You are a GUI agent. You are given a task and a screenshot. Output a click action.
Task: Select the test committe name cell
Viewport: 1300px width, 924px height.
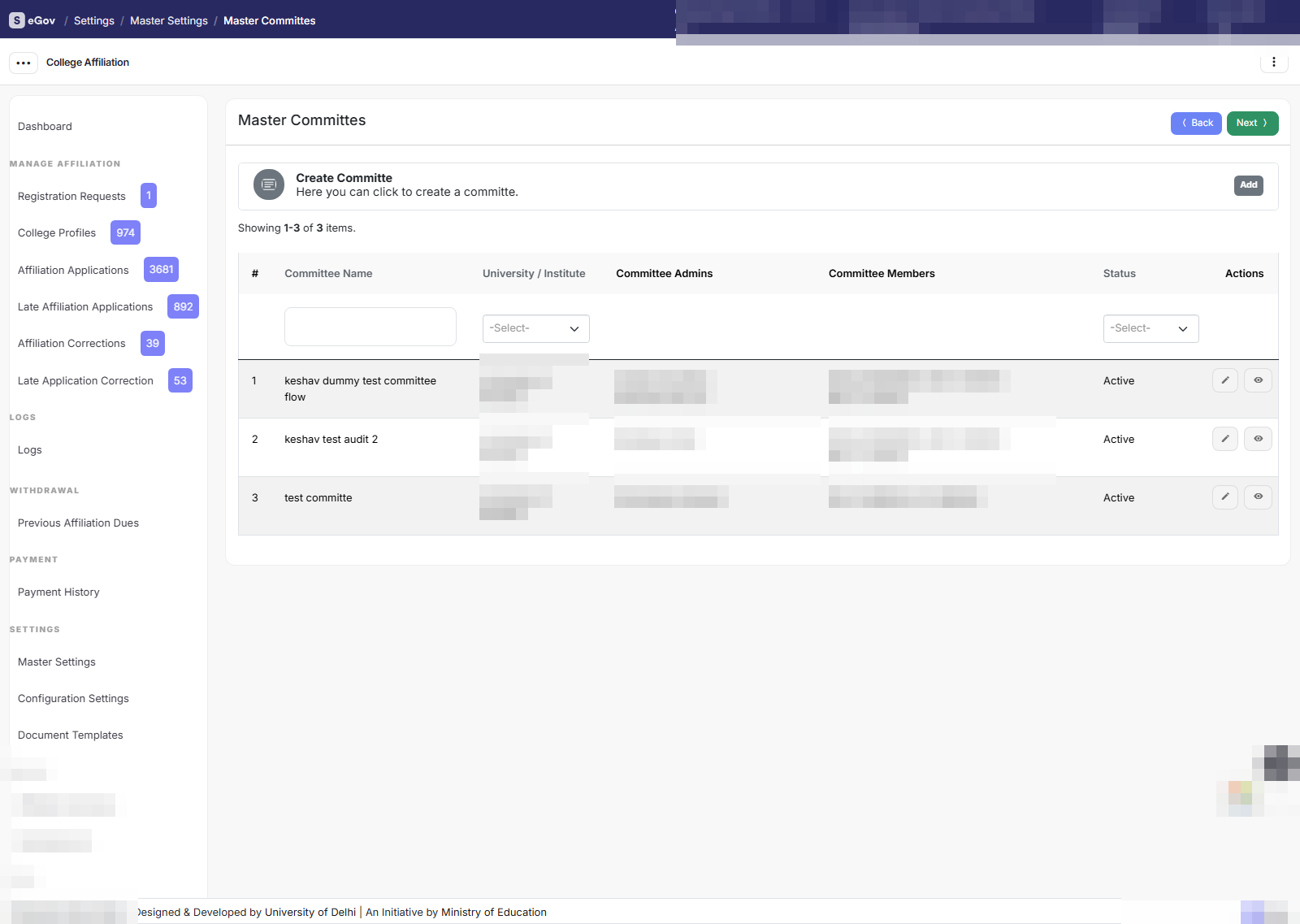pos(318,498)
